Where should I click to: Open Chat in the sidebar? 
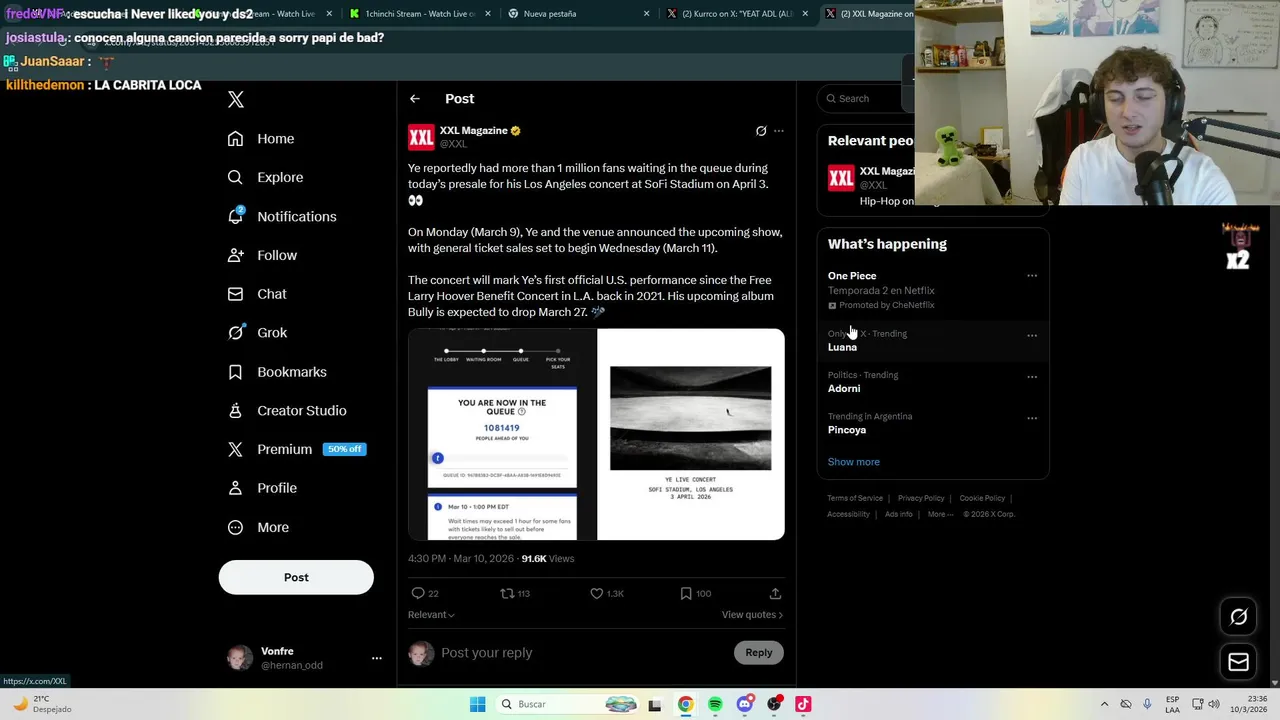coord(257,294)
